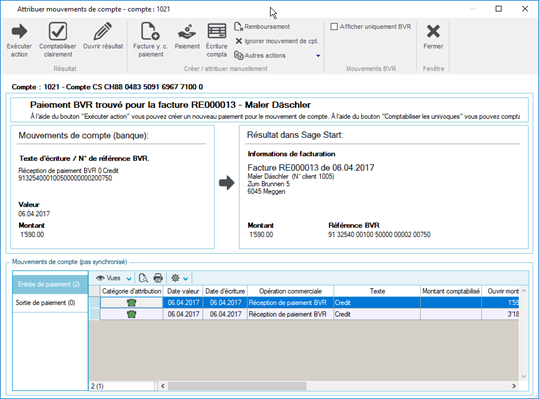Image resolution: width=539 pixels, height=399 pixels.
Task: Click bank reference number 913254000100500000000200750
Action: [x=65, y=178]
